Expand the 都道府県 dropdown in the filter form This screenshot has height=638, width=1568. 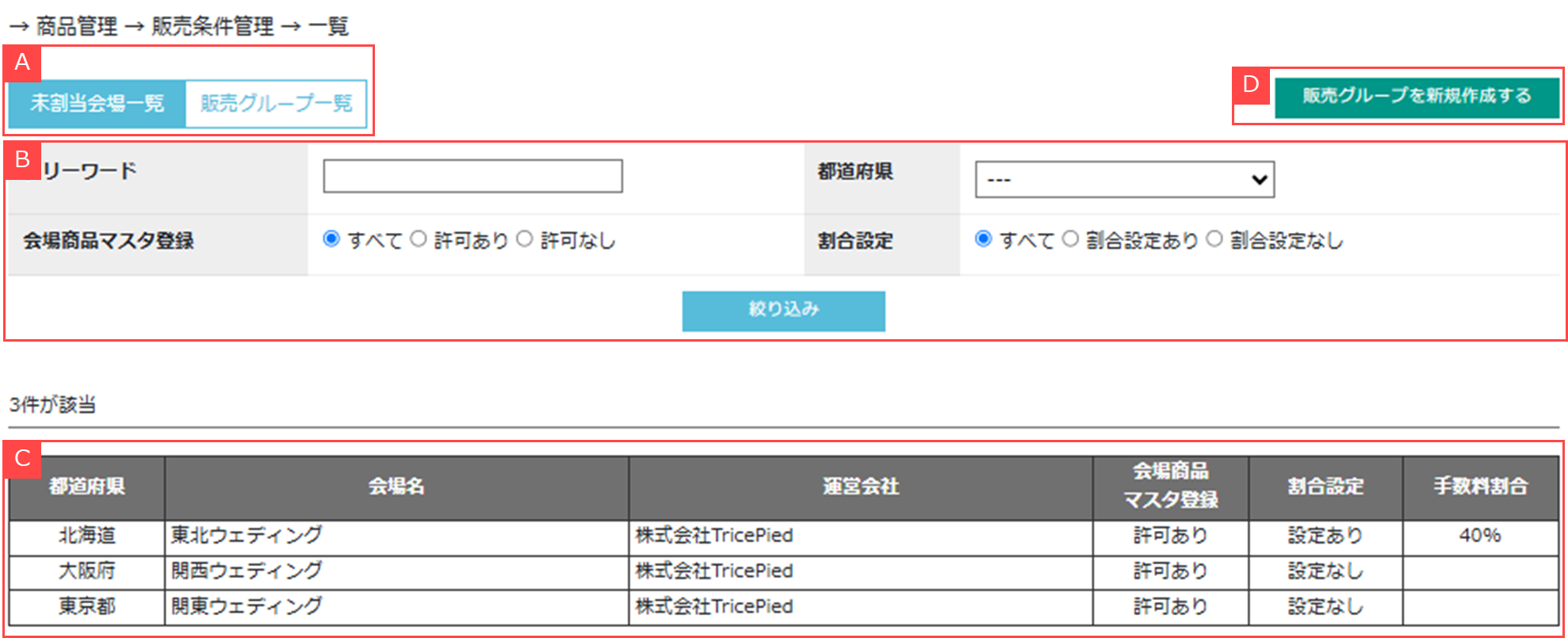point(1124,180)
